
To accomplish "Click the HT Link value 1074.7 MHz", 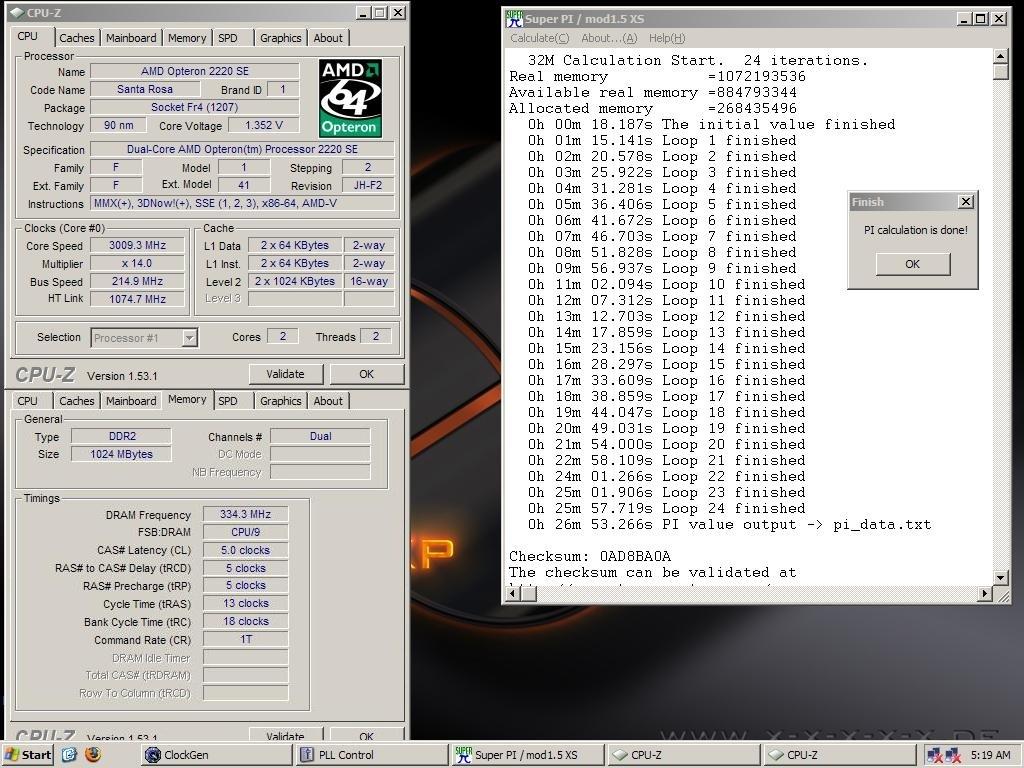I will [x=137, y=299].
